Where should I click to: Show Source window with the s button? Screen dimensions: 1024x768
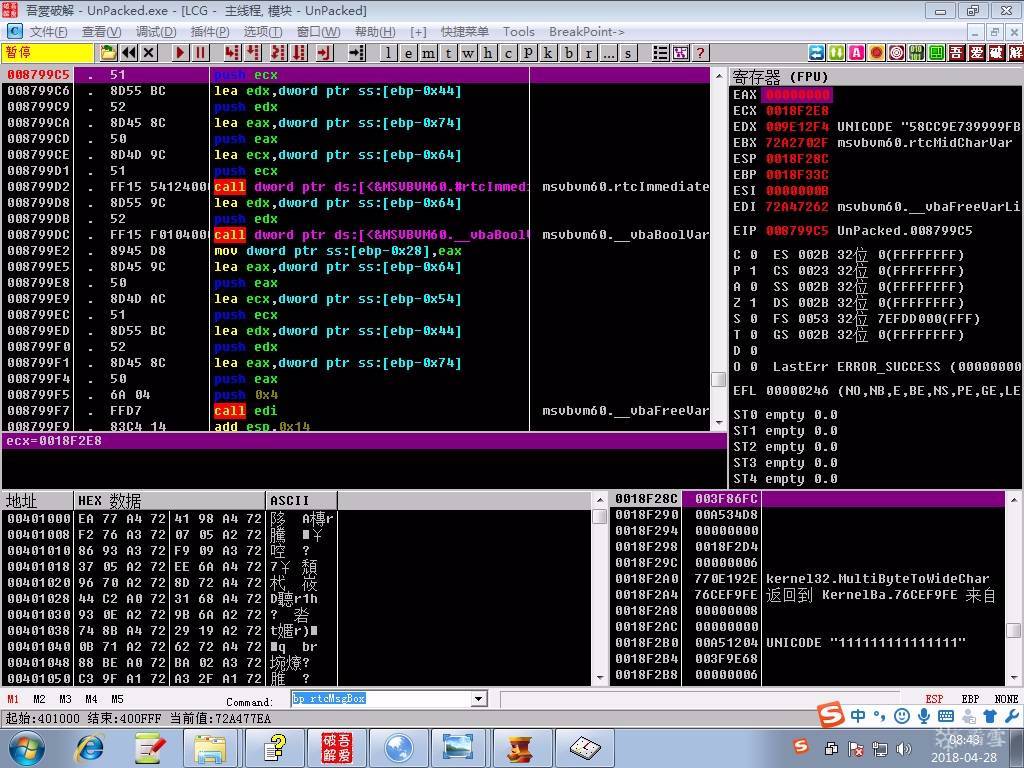point(628,53)
